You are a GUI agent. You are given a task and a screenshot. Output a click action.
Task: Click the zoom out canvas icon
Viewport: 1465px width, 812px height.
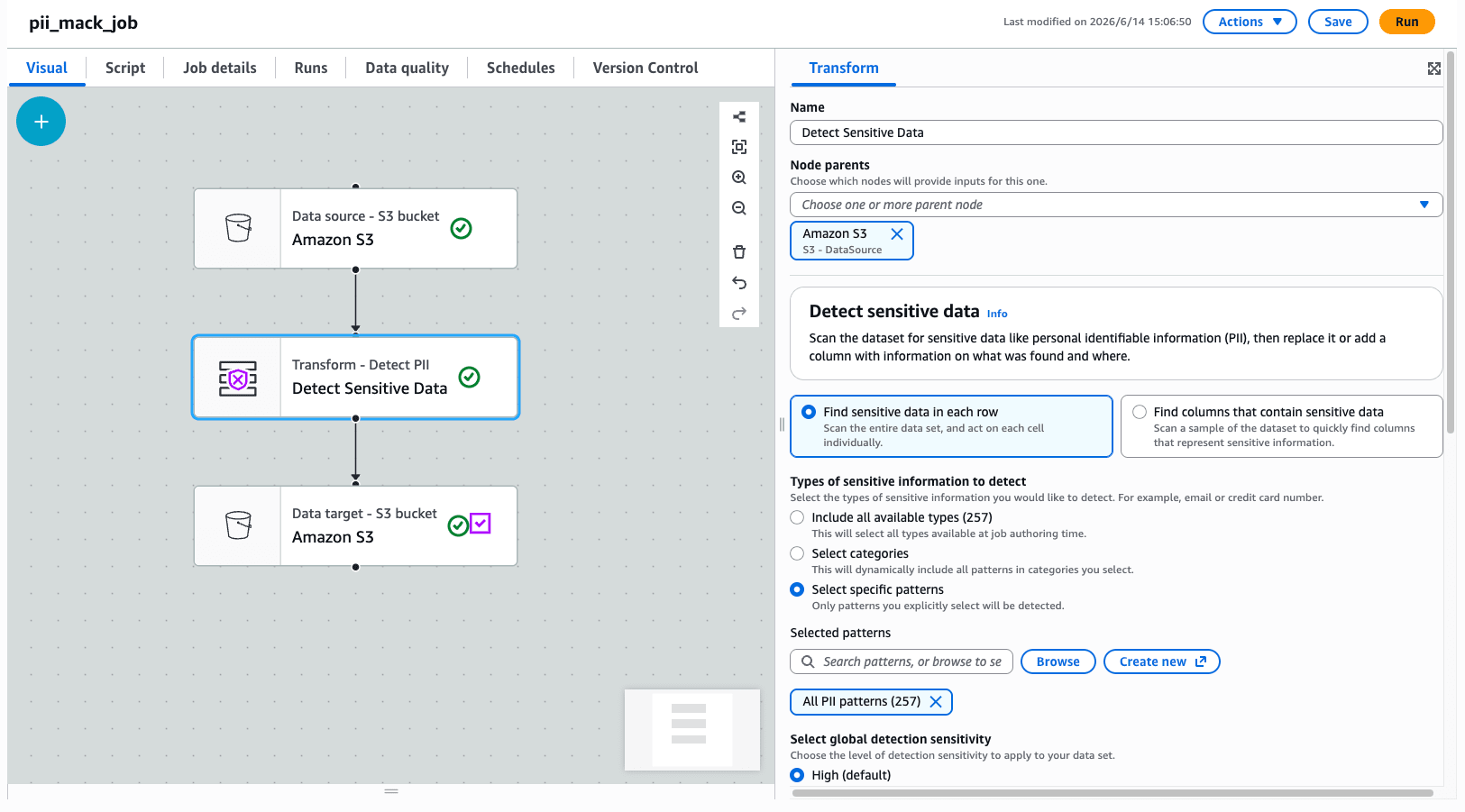pos(739,208)
